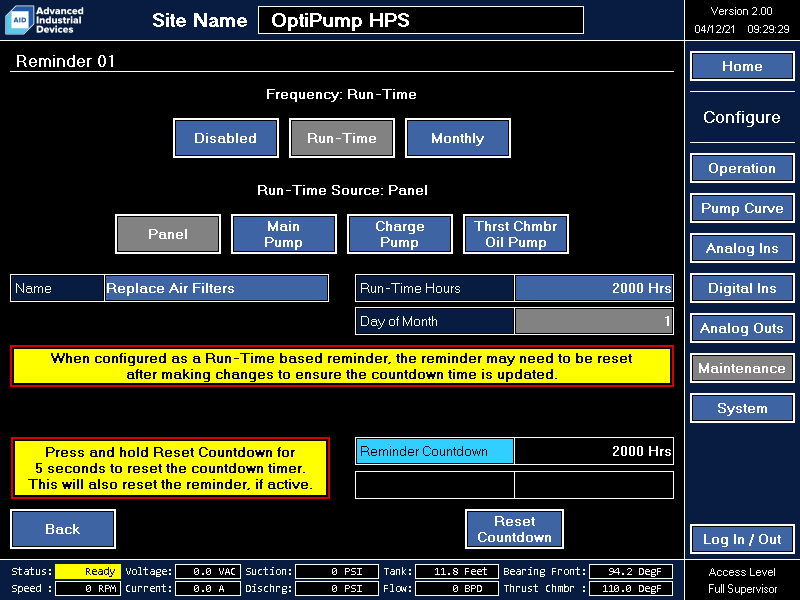Image resolution: width=800 pixels, height=600 pixels.
Task: Select Main Pump as run-time source
Action: coord(284,234)
